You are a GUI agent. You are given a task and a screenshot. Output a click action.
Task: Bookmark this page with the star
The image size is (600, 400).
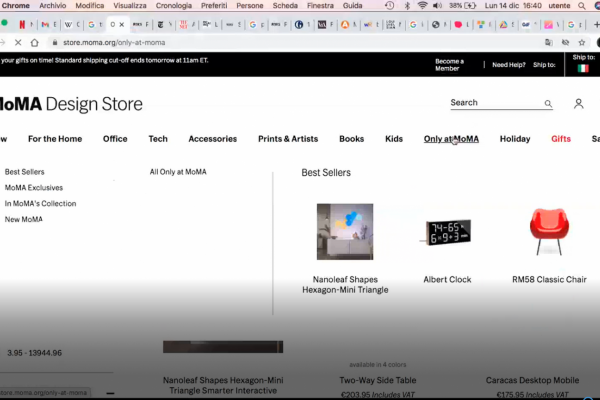[x=582, y=42]
